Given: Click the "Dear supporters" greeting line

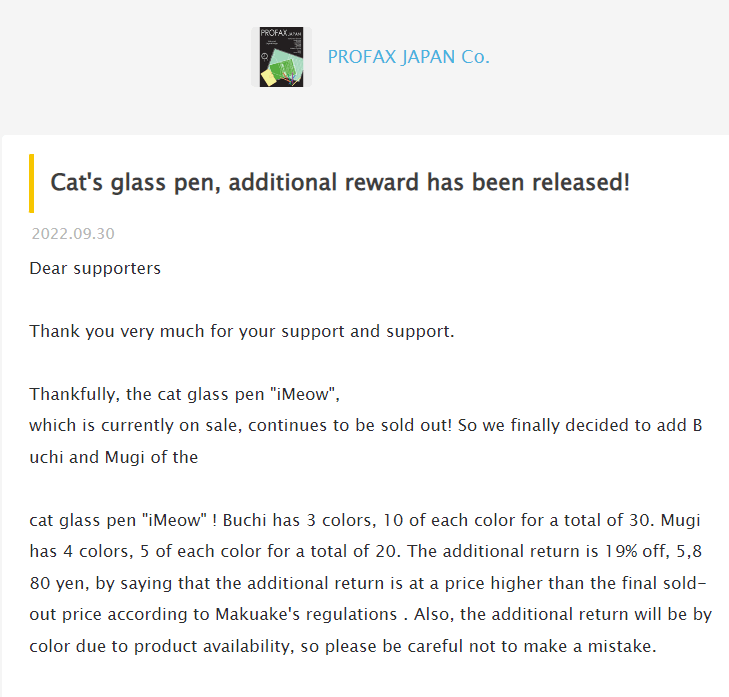Looking at the screenshot, I should click(x=95, y=268).
